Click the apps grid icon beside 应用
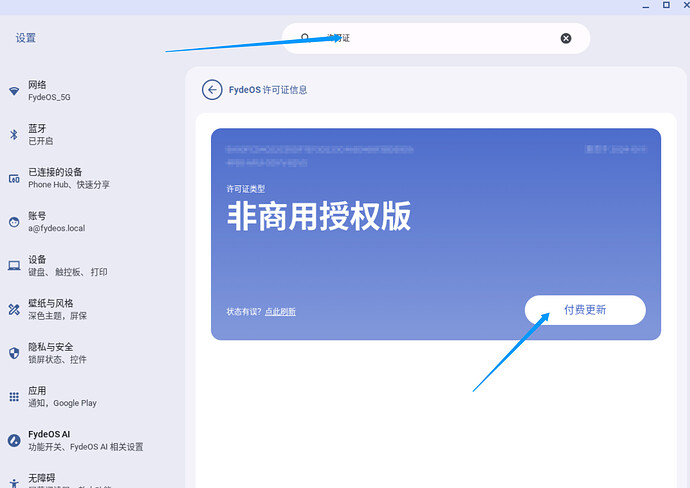 pyautogui.click(x=14, y=397)
